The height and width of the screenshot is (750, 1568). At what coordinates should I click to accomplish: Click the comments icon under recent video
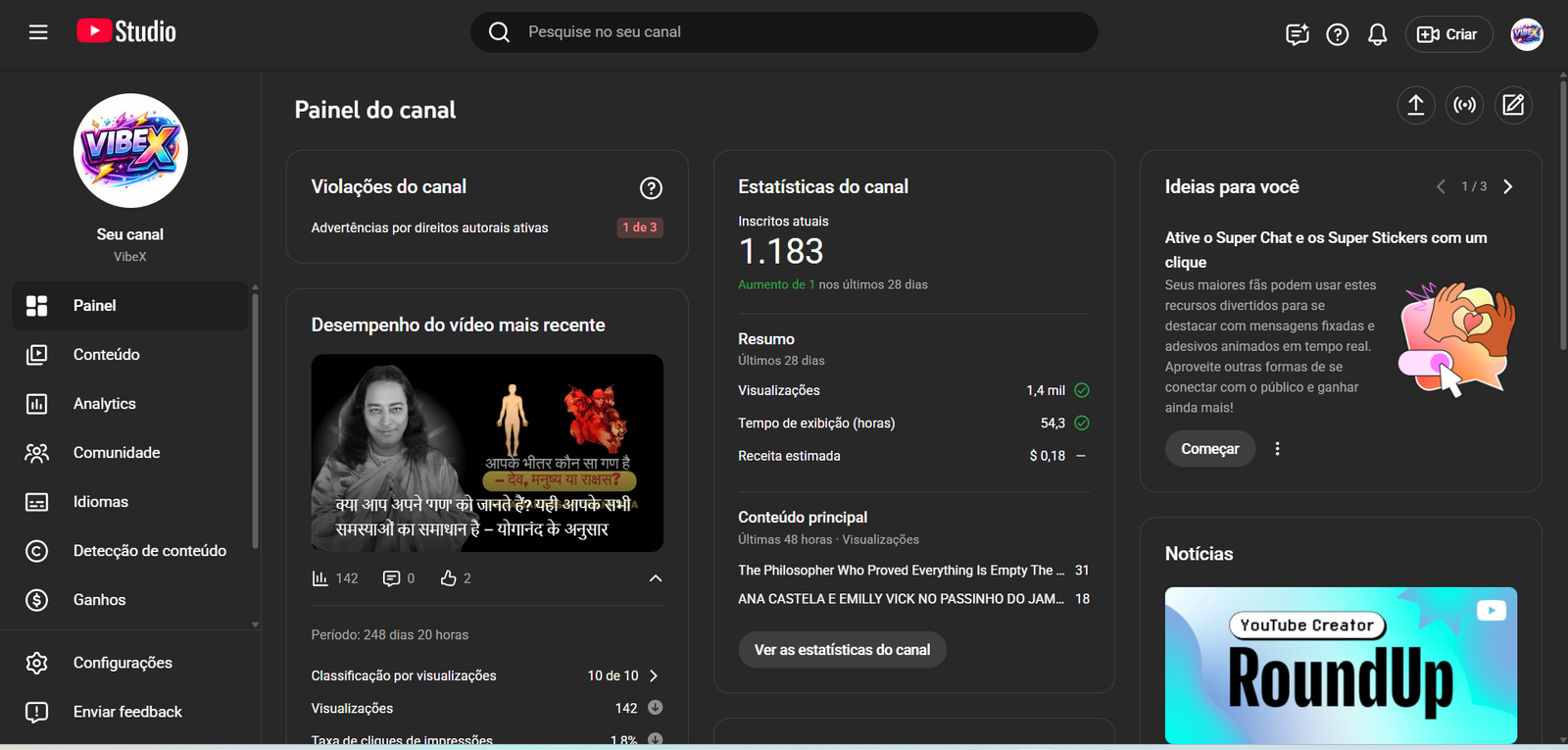(391, 578)
